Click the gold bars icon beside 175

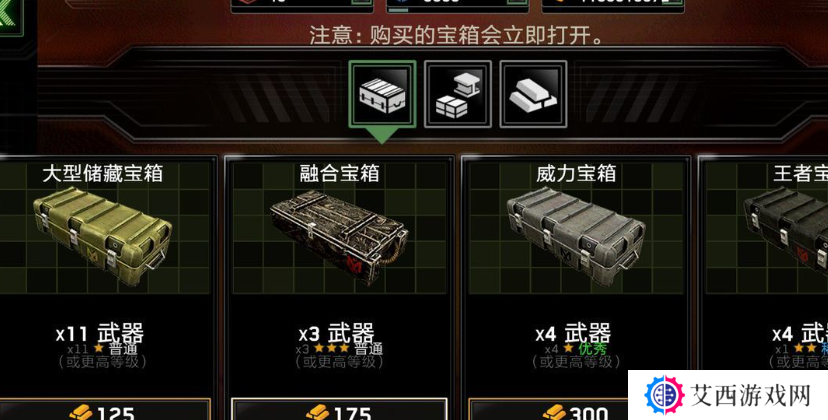pos(317,413)
